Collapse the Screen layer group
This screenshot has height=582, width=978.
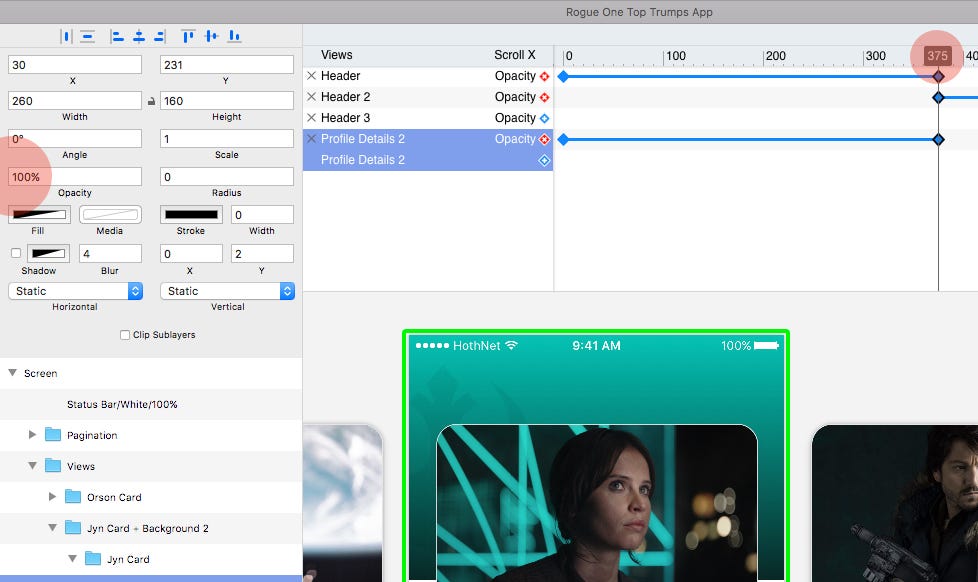pyautogui.click(x=12, y=372)
